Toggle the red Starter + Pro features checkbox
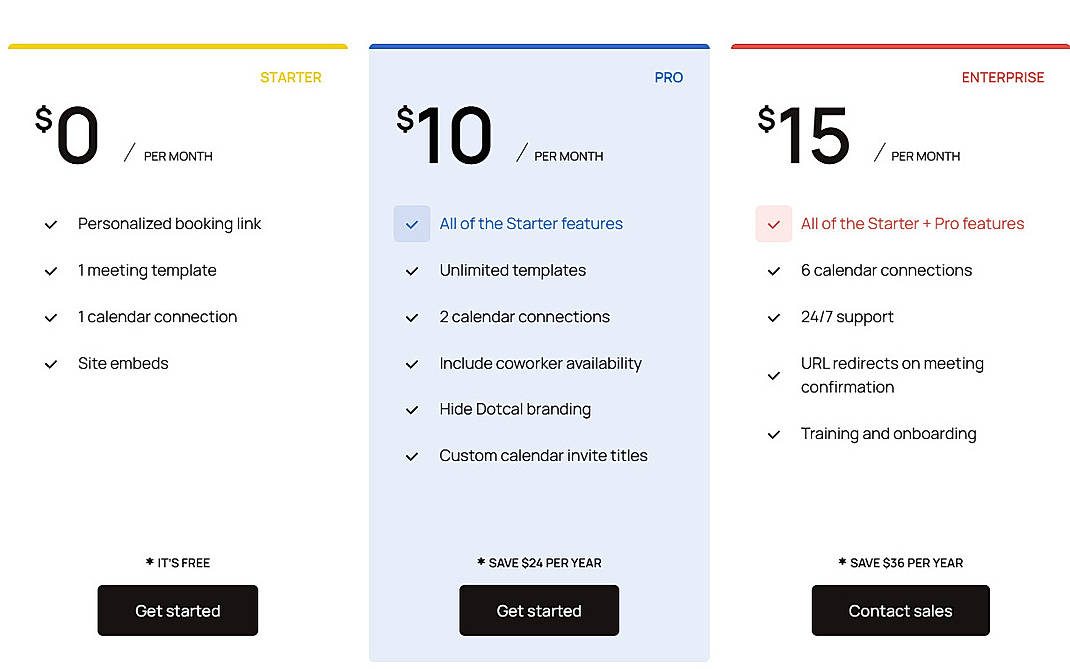 coord(773,224)
